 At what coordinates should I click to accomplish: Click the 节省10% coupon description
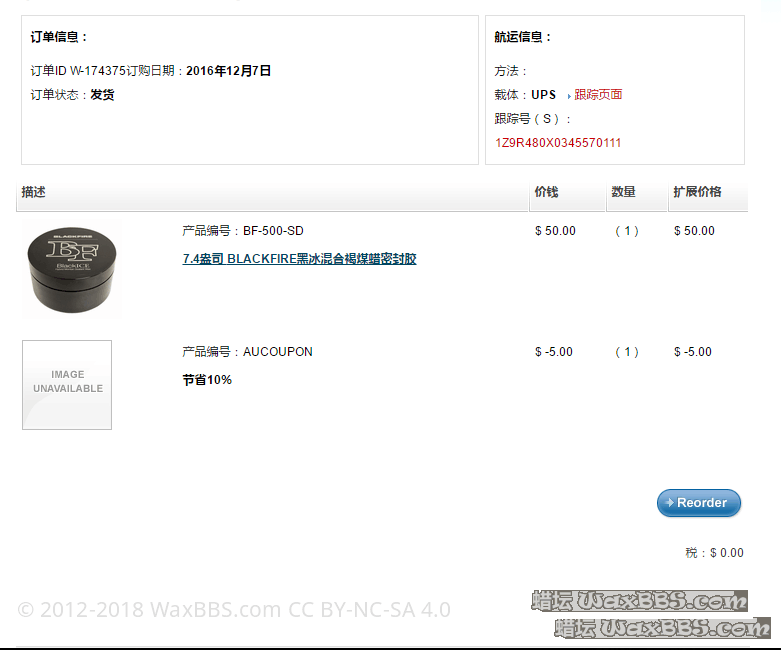click(x=207, y=380)
